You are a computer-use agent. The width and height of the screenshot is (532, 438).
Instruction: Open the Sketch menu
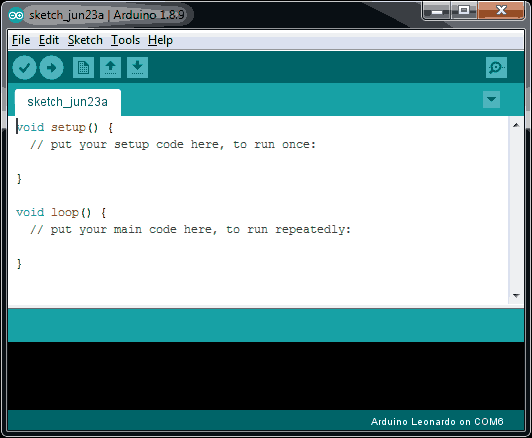point(85,40)
